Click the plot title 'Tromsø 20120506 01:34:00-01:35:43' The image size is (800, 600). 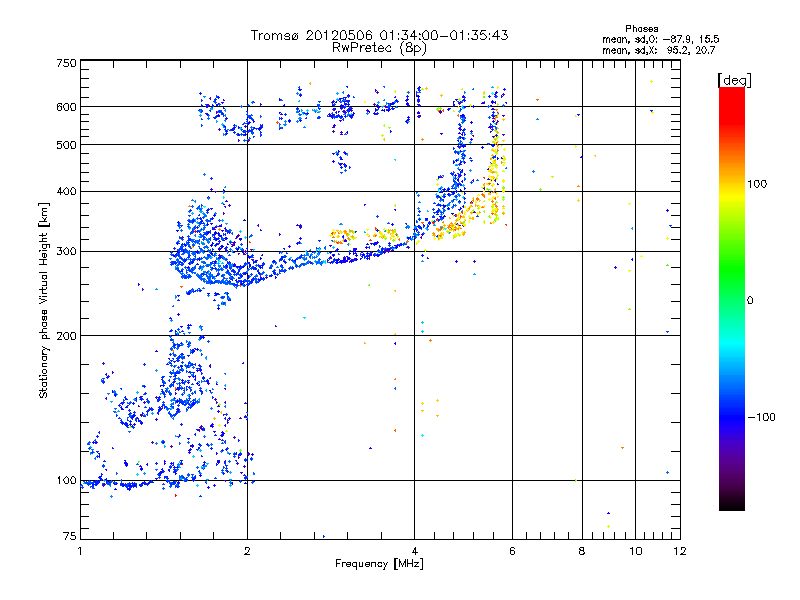tap(379, 35)
